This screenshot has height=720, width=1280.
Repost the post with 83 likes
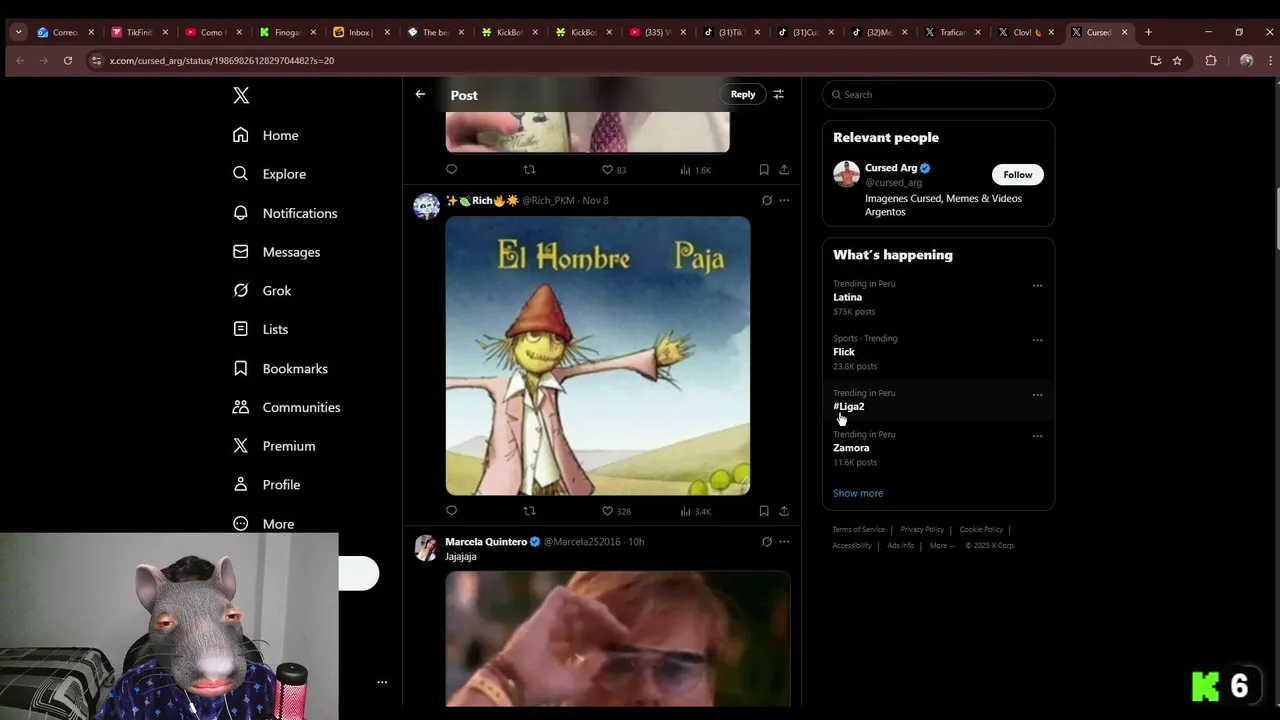[529, 170]
